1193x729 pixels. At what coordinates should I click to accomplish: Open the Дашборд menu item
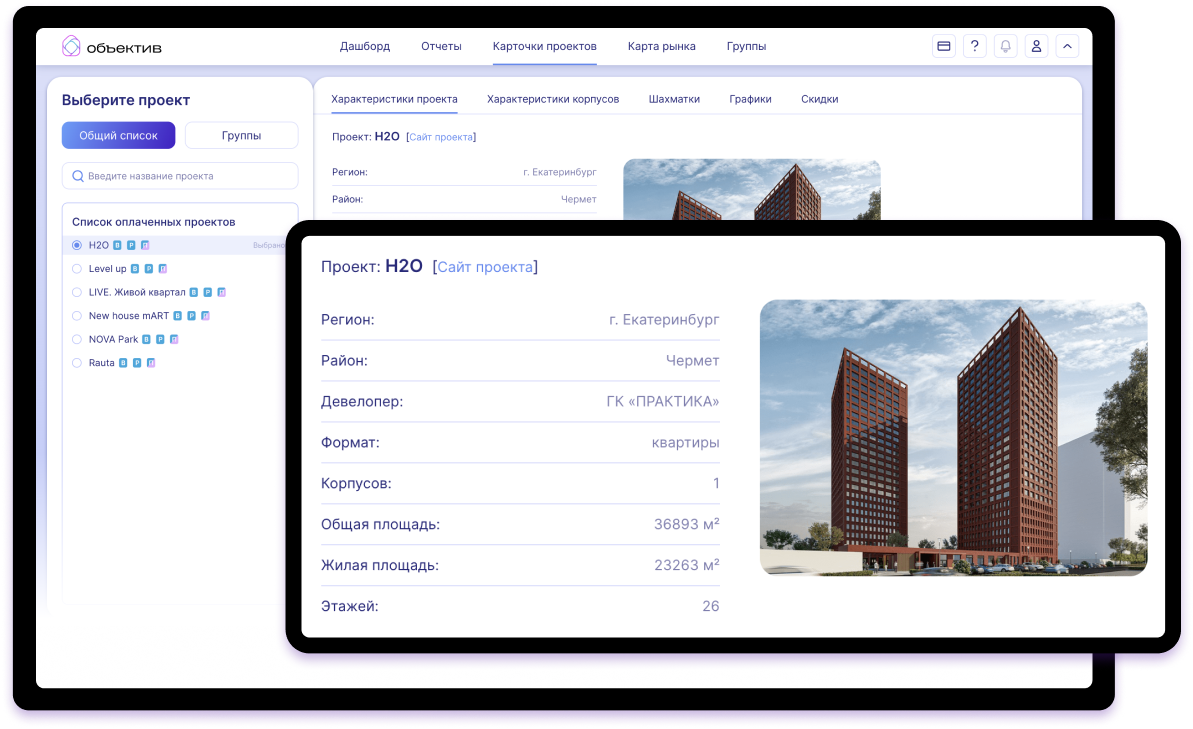tap(365, 46)
